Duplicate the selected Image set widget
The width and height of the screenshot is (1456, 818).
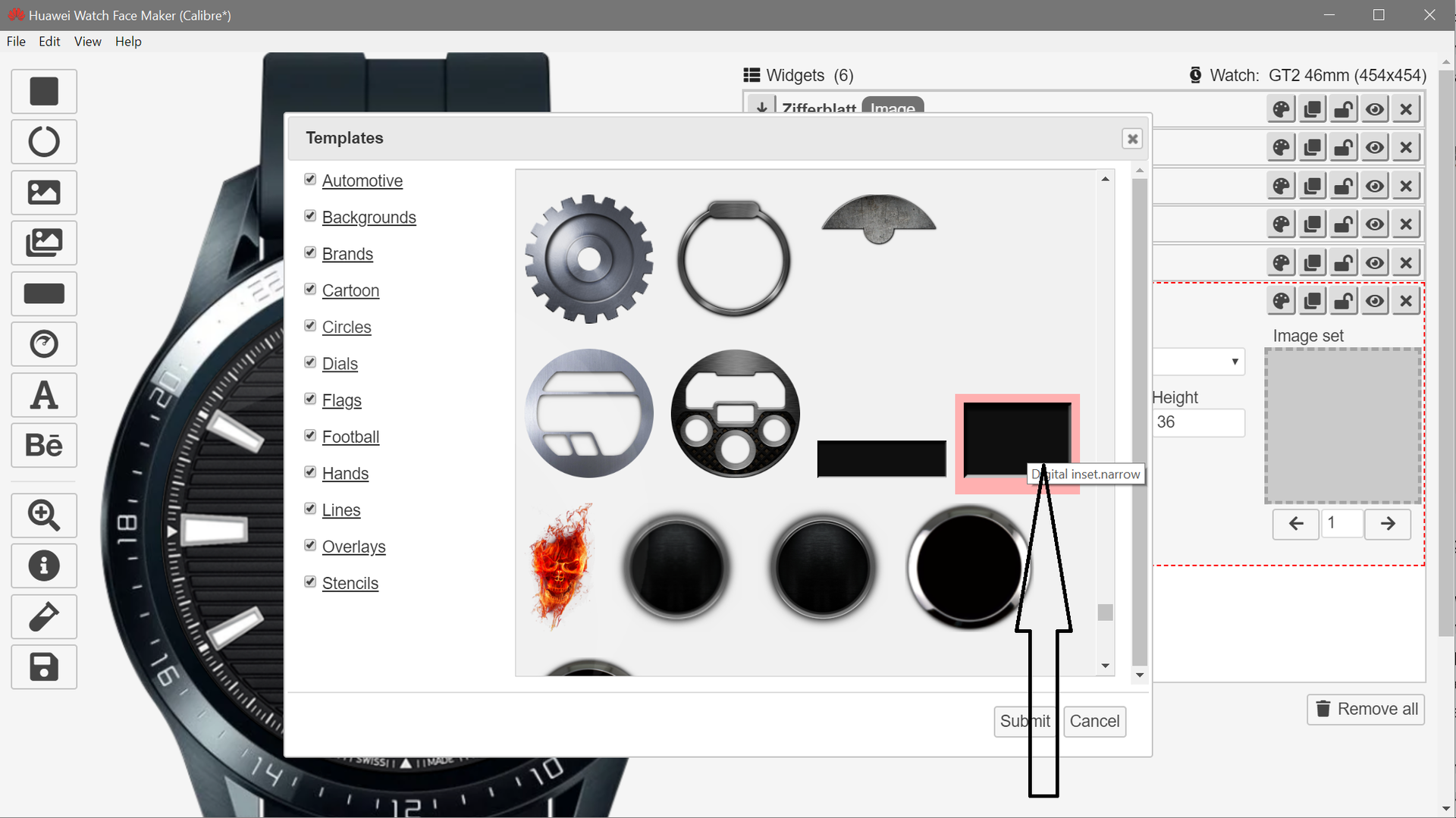coord(1312,301)
